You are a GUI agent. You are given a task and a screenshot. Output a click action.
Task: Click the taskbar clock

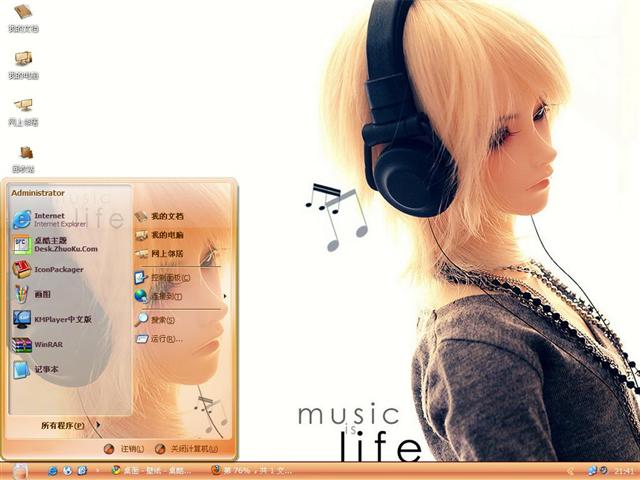pos(624,471)
